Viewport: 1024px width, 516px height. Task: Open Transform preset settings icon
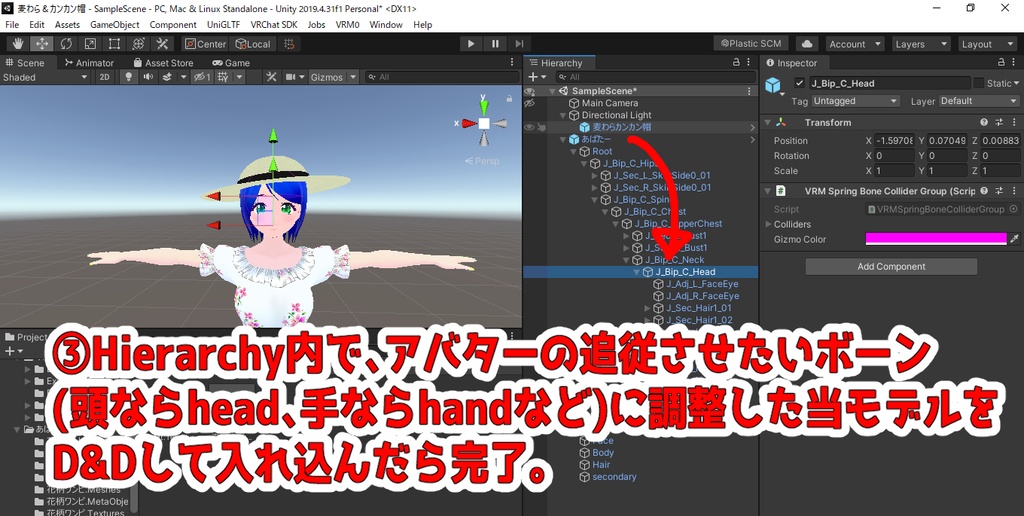coord(999,122)
